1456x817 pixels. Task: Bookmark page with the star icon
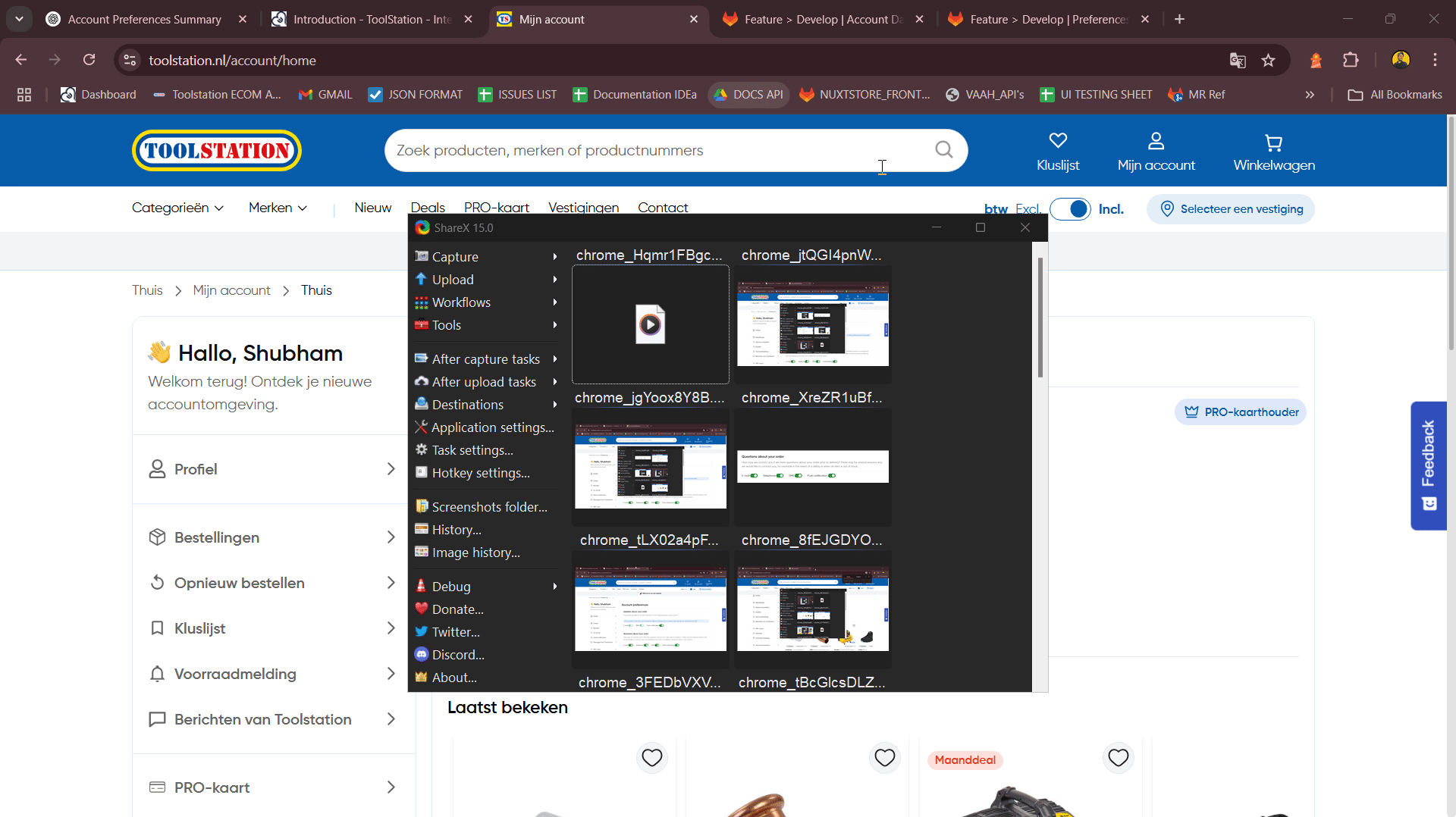[1268, 61]
